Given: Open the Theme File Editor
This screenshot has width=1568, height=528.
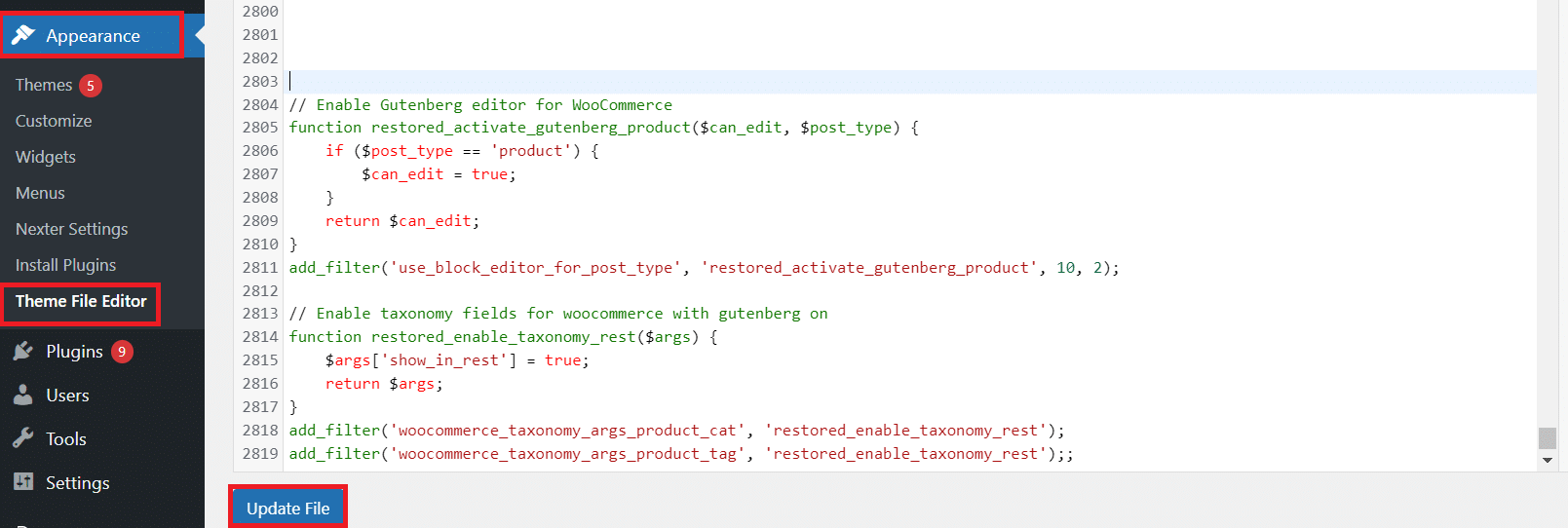Looking at the screenshot, I should (x=81, y=302).
